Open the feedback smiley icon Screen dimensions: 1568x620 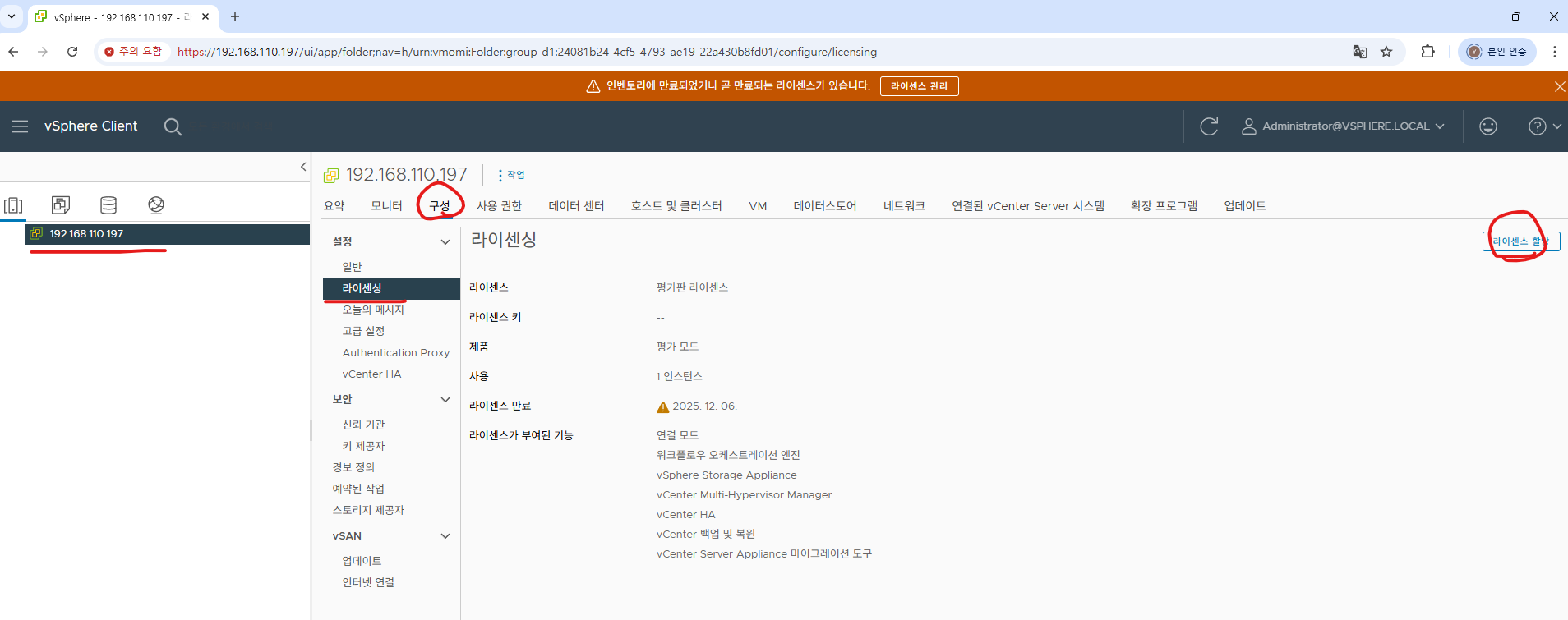[x=1488, y=126]
